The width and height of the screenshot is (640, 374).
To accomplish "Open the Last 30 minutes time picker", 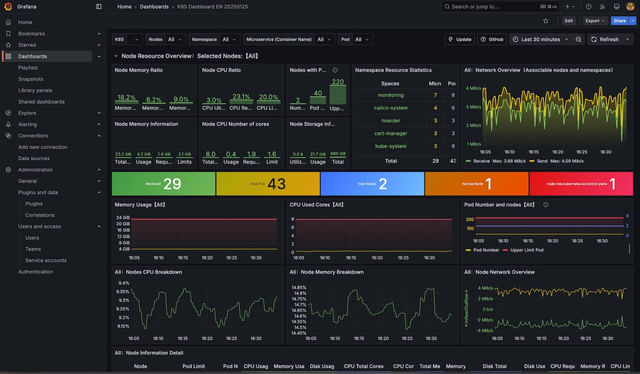I will click(x=540, y=40).
